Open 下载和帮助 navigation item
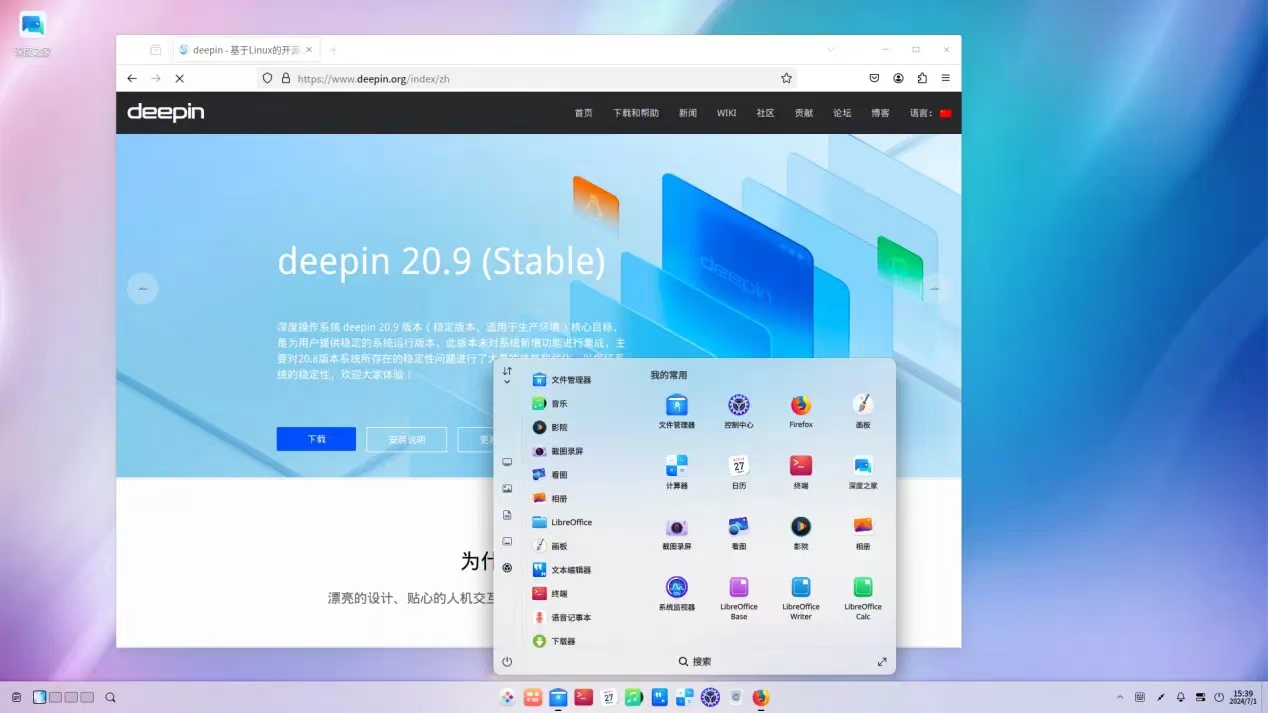This screenshot has width=1268, height=713. click(636, 113)
